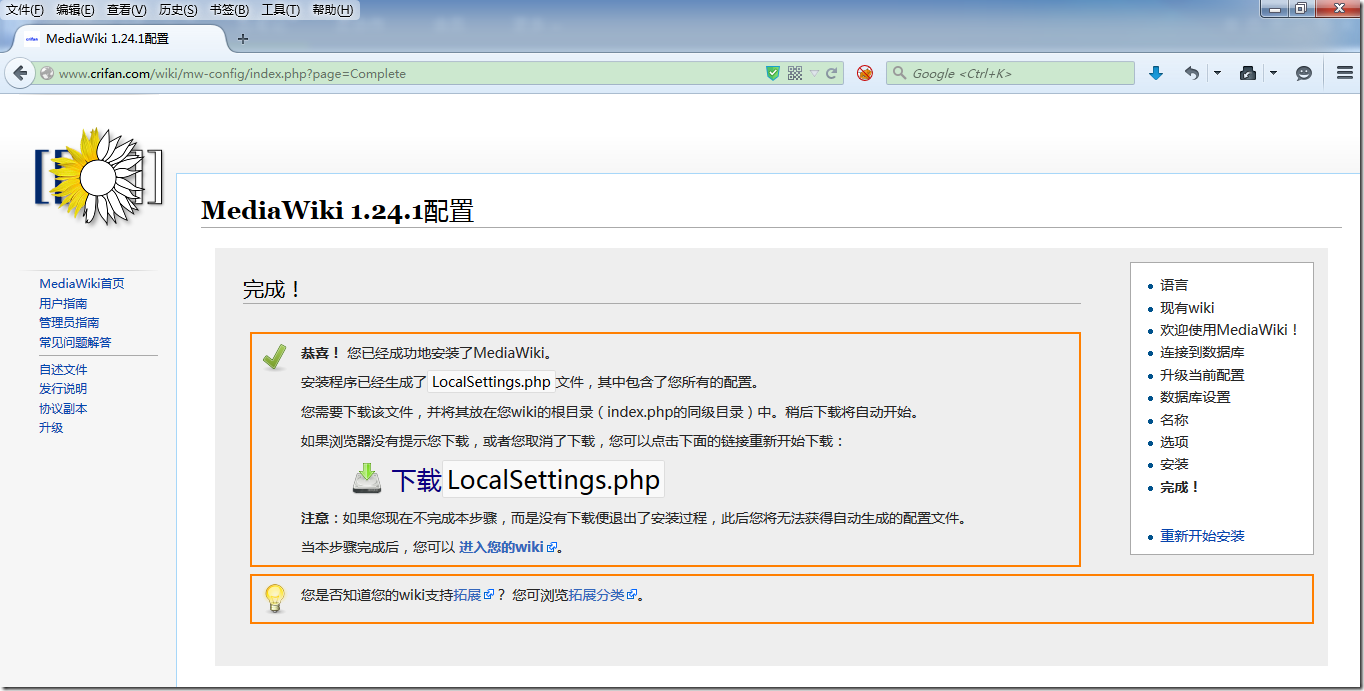Click the URL address bar text
Screen dimensions: 1364x691
(232, 74)
